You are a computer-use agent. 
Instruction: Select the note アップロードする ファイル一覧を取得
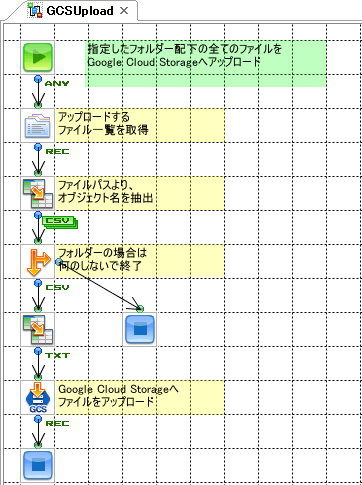point(140,126)
